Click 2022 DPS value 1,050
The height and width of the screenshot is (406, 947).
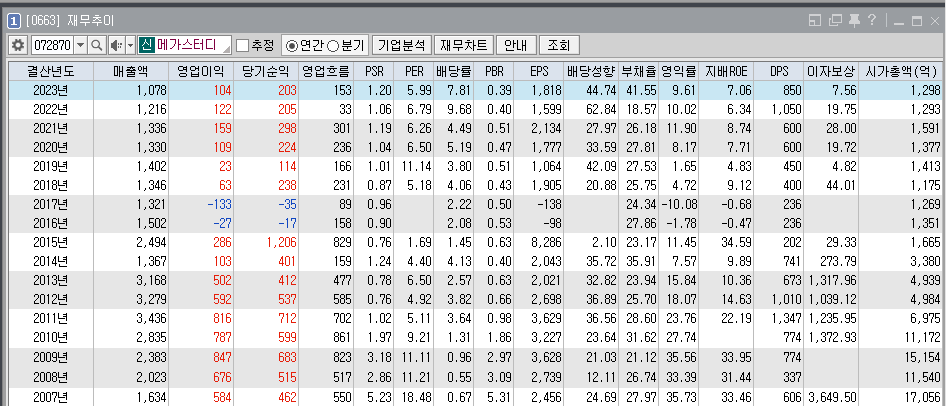tap(787, 109)
